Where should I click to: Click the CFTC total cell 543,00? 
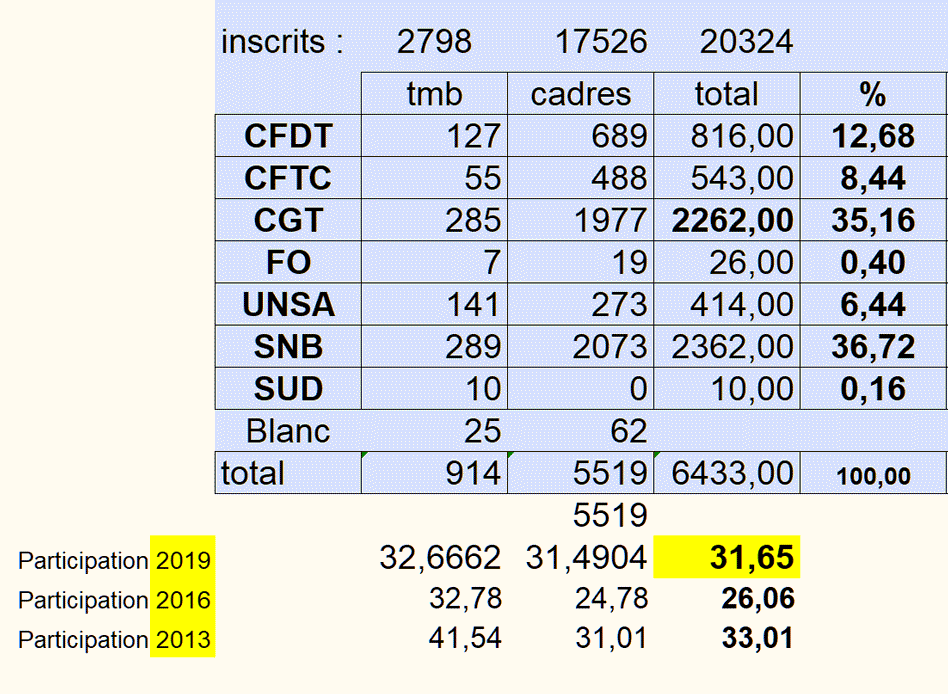[727, 178]
